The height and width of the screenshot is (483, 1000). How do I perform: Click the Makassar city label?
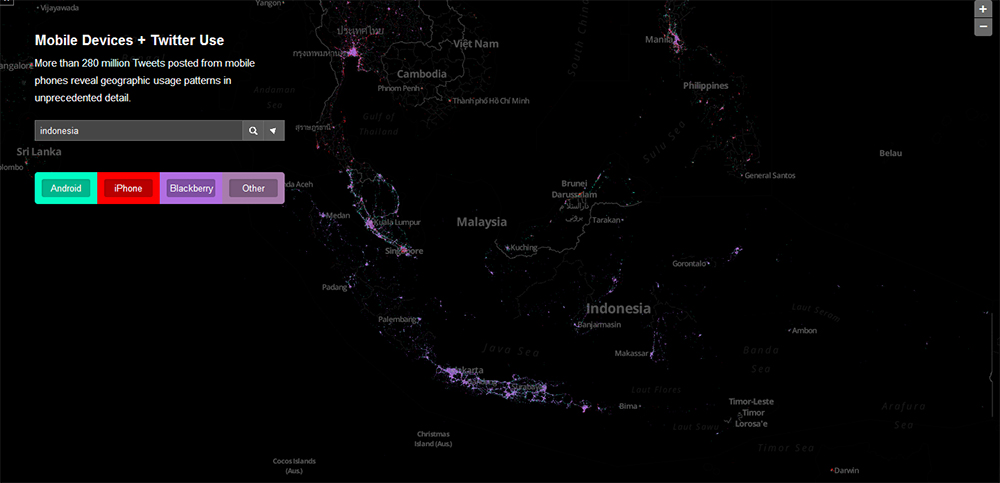pos(631,353)
